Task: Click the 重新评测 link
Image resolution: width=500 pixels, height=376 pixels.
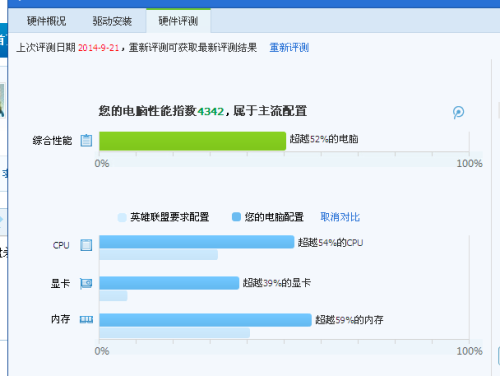Action: pos(289,48)
